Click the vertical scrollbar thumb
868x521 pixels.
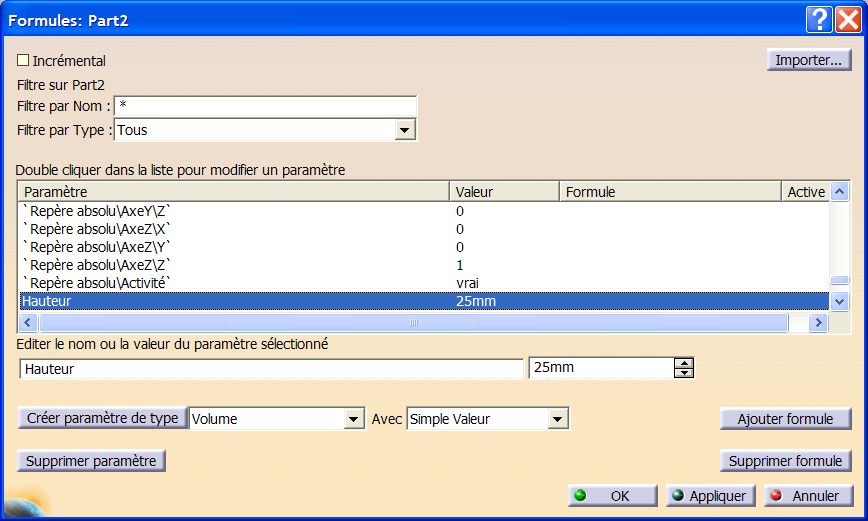(x=840, y=280)
